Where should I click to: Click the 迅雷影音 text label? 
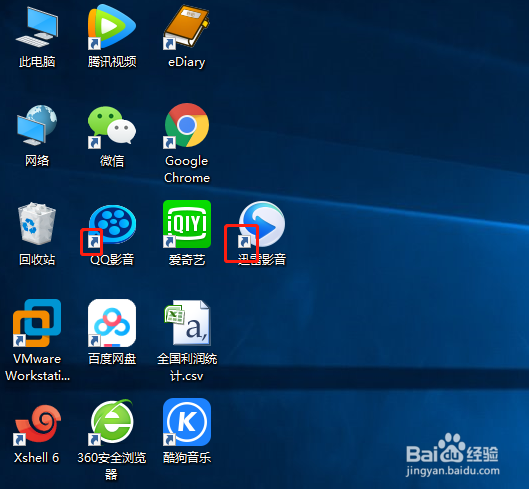click(262, 260)
